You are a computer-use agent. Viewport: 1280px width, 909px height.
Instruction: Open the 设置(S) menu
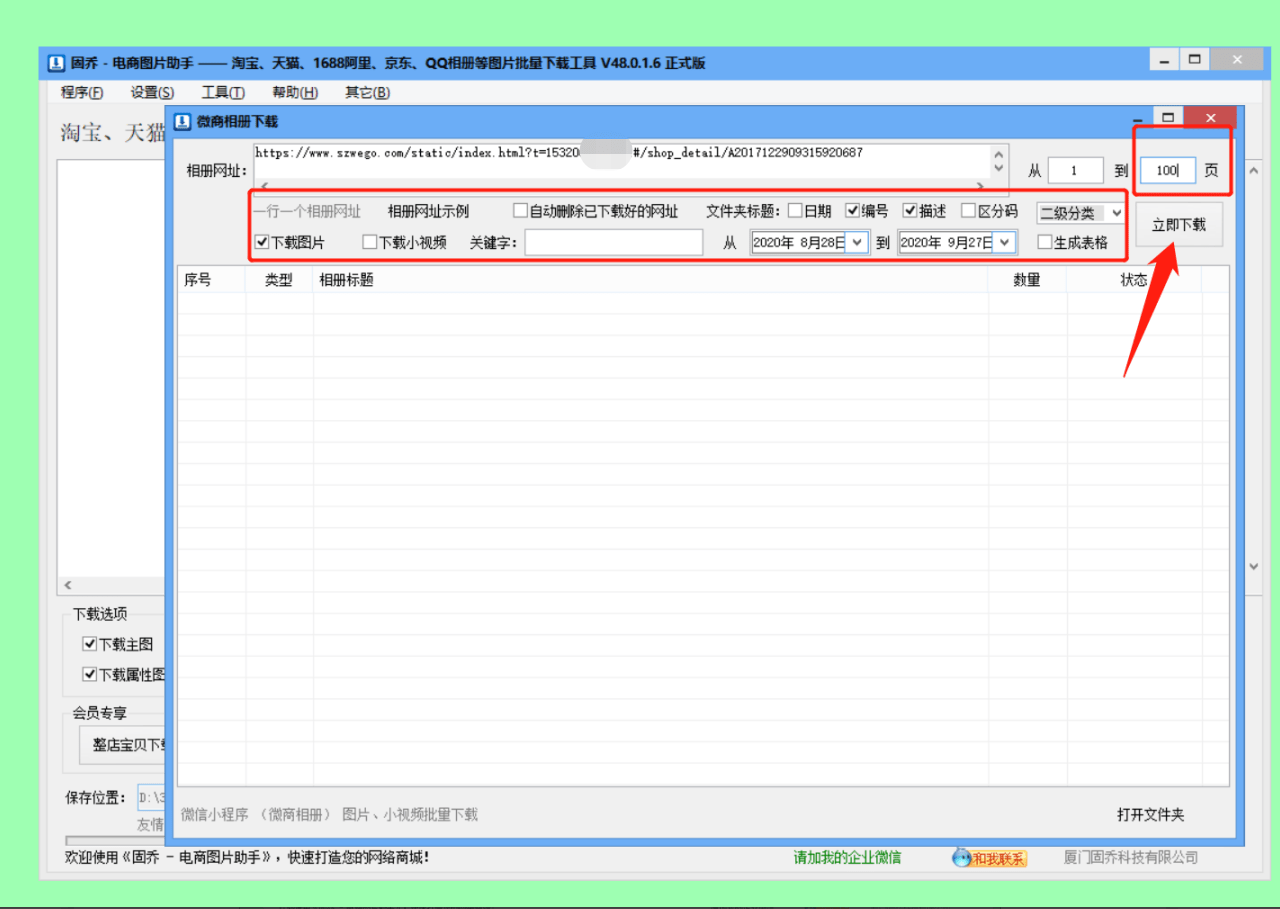152,92
